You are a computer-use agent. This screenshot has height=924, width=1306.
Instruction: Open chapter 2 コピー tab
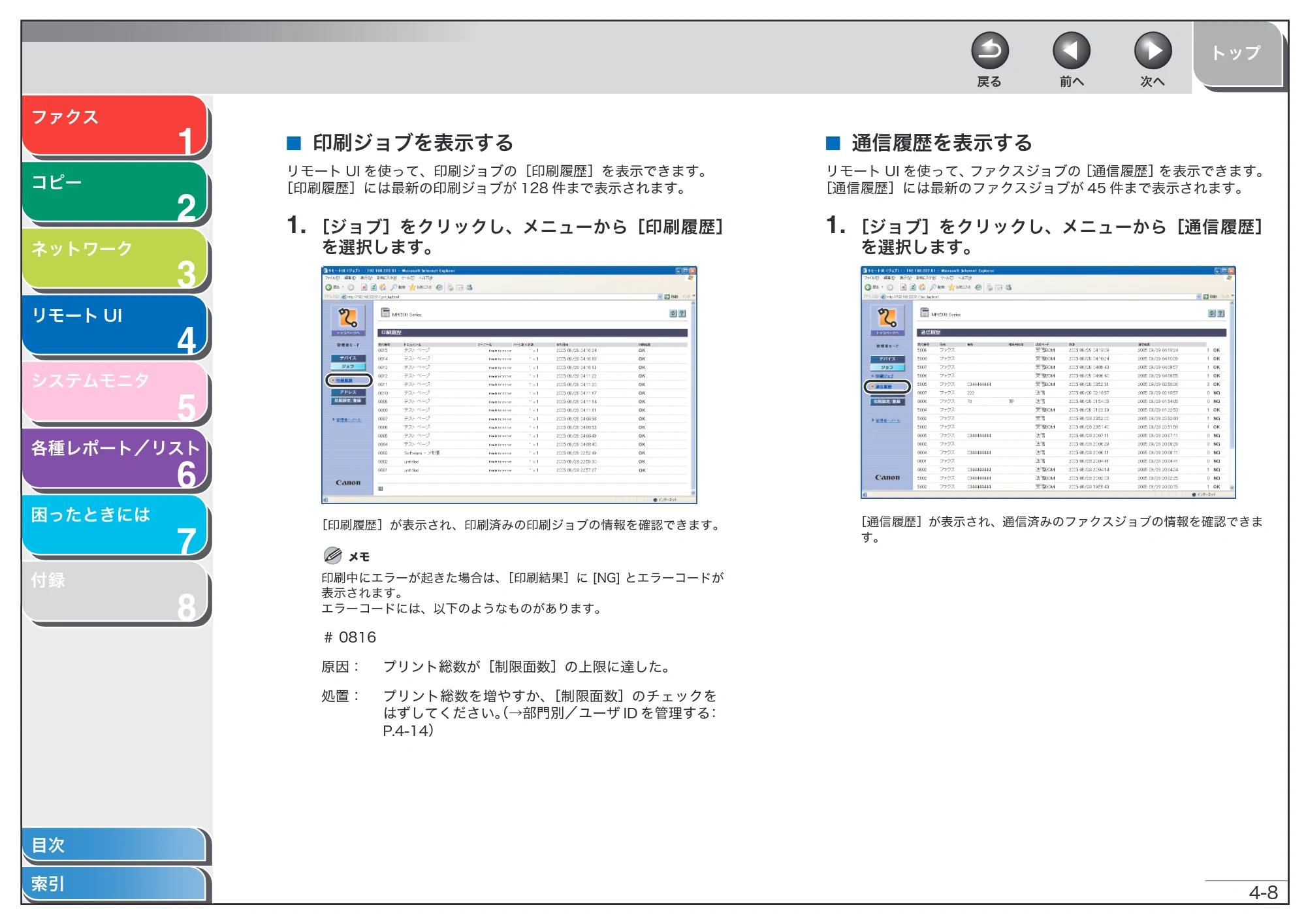115,192
